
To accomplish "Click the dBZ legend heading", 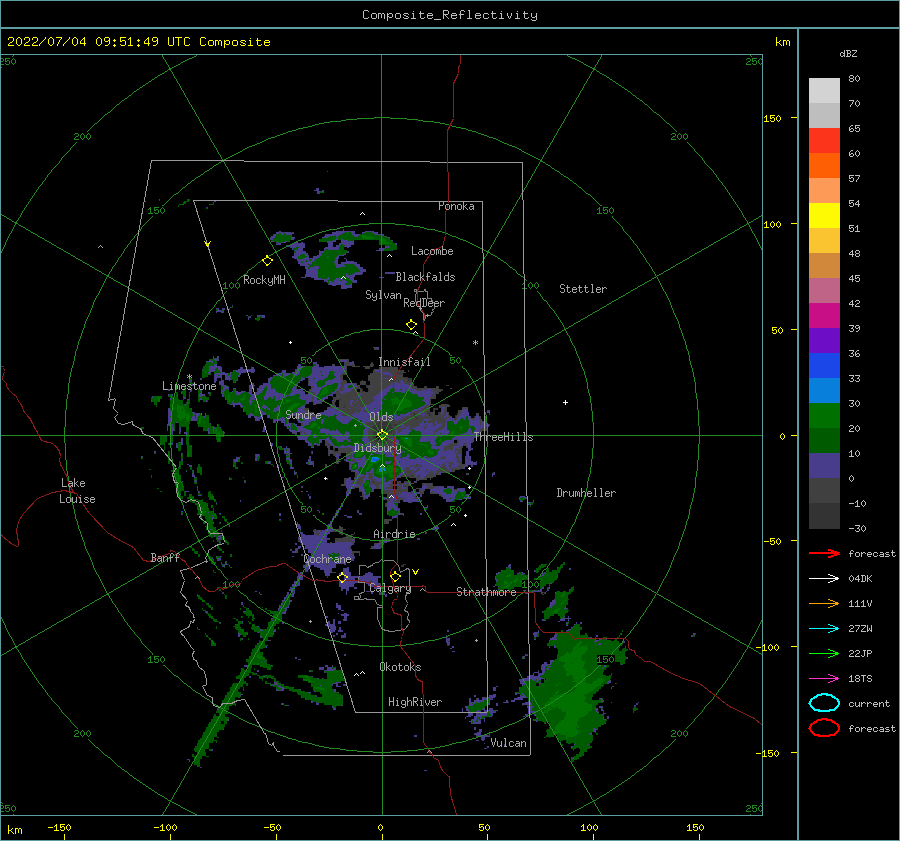I will (x=848, y=53).
